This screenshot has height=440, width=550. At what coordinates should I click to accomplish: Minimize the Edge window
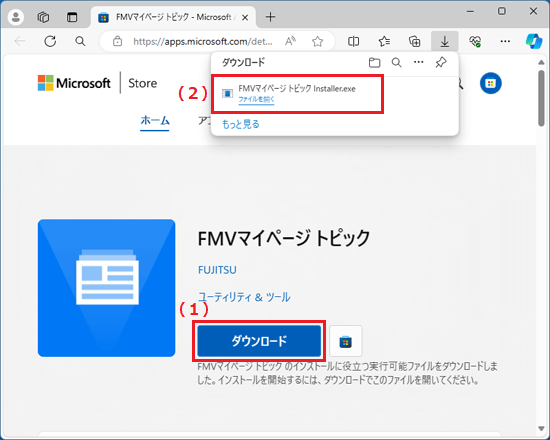(470, 11)
